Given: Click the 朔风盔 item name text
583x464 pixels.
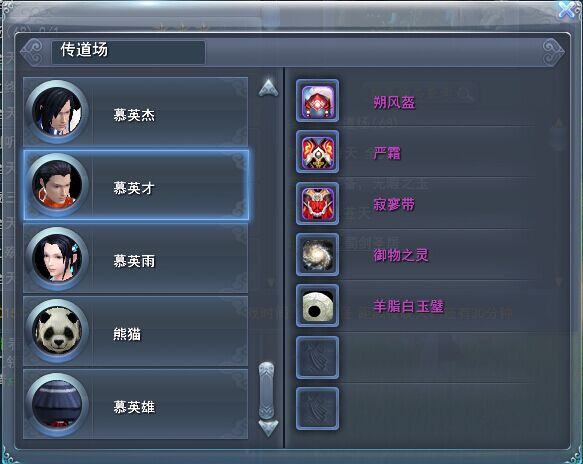Looking at the screenshot, I should [x=394, y=102].
